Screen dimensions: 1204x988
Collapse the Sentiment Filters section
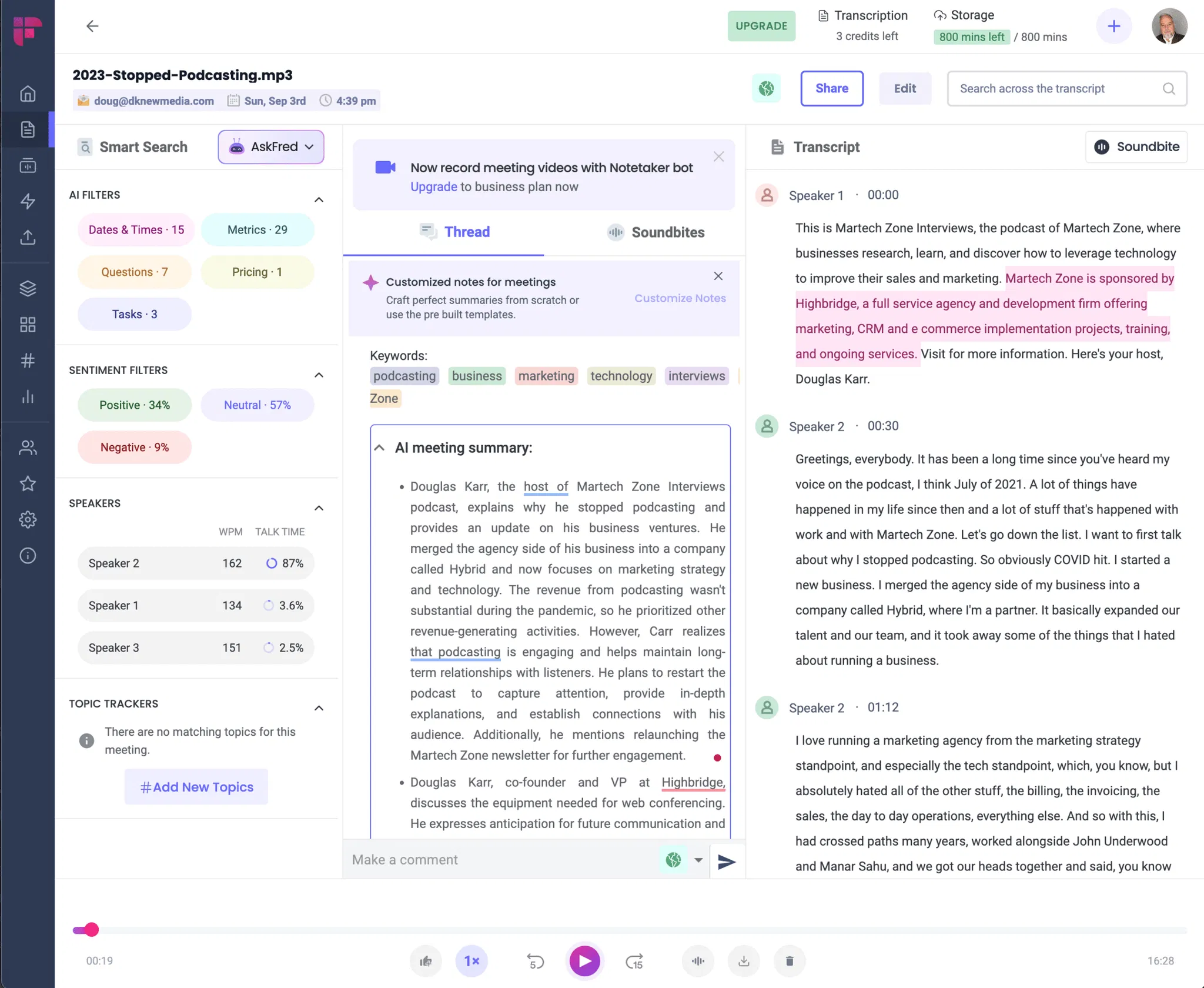click(319, 375)
